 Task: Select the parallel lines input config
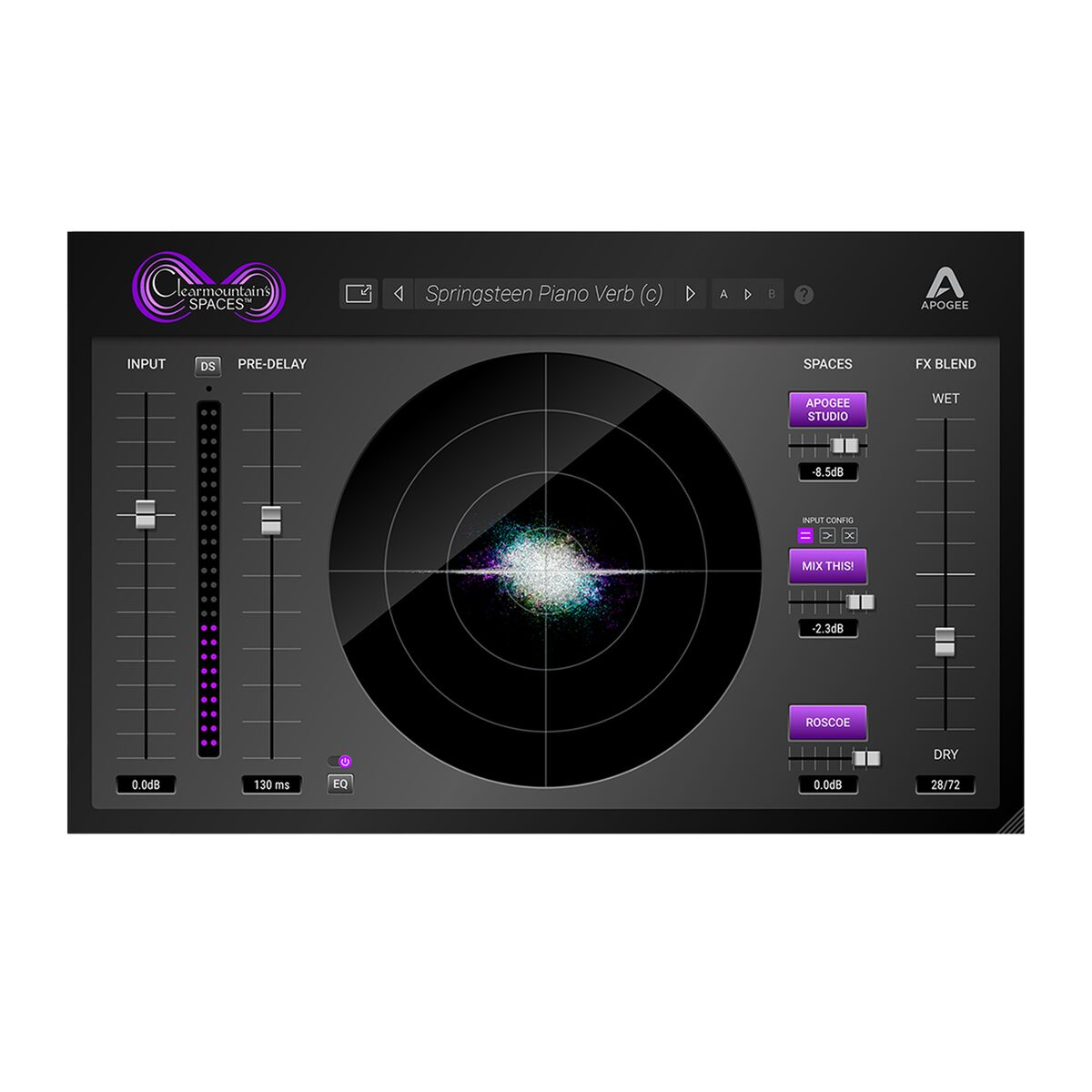[805, 536]
